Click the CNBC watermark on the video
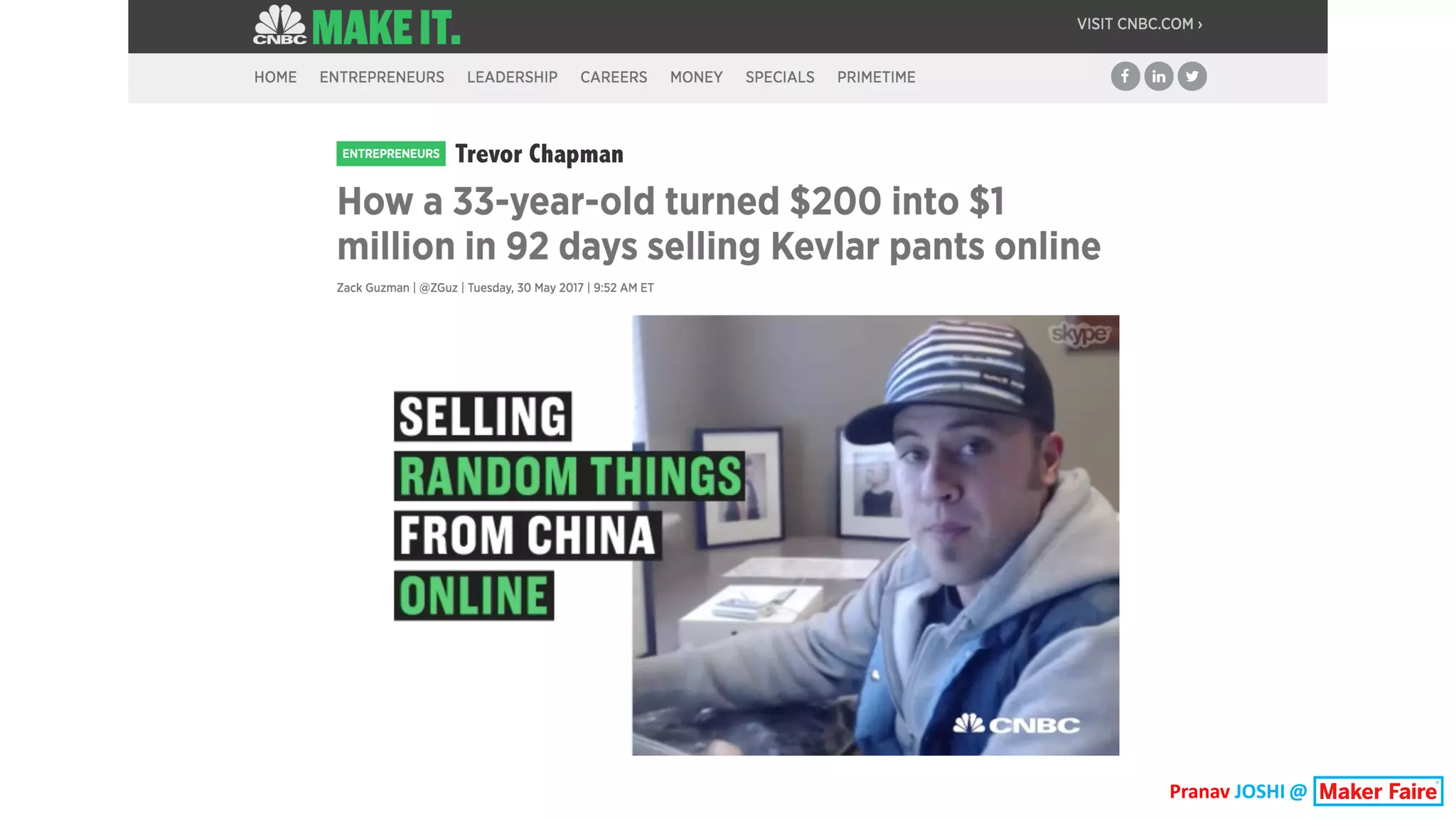 point(1016,724)
